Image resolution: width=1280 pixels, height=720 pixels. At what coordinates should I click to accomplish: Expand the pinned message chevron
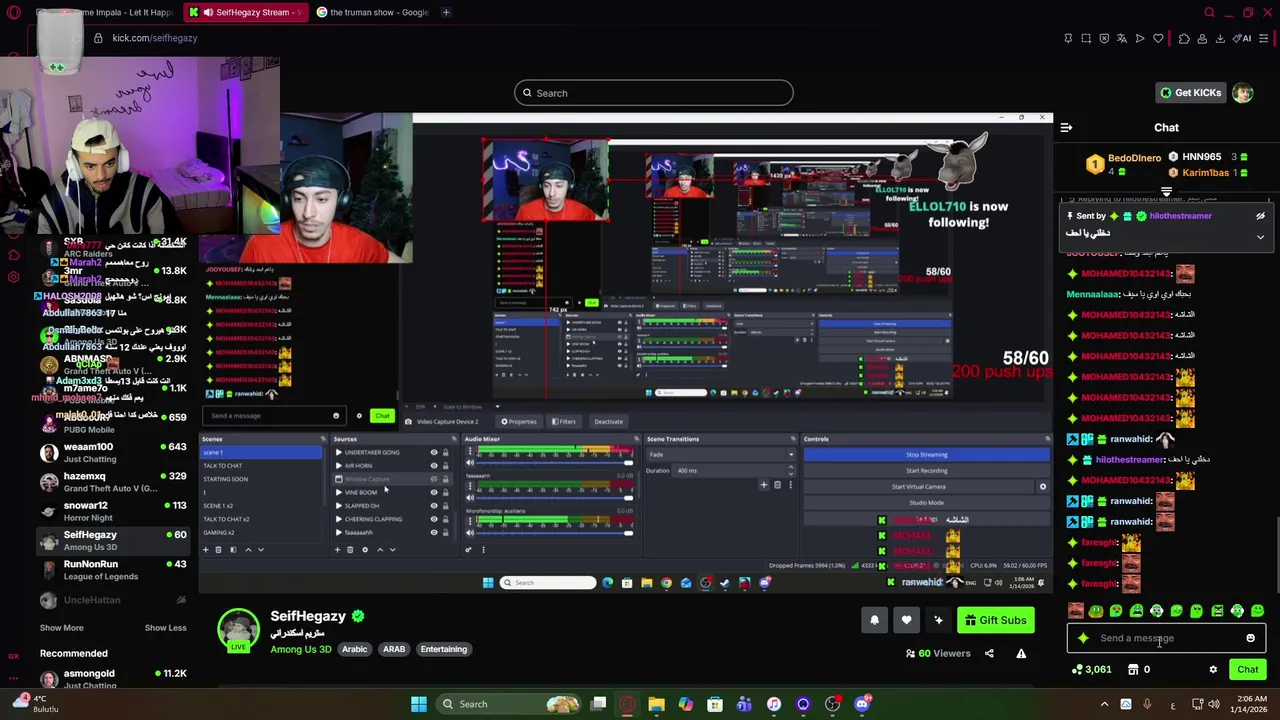pyautogui.click(x=1260, y=237)
